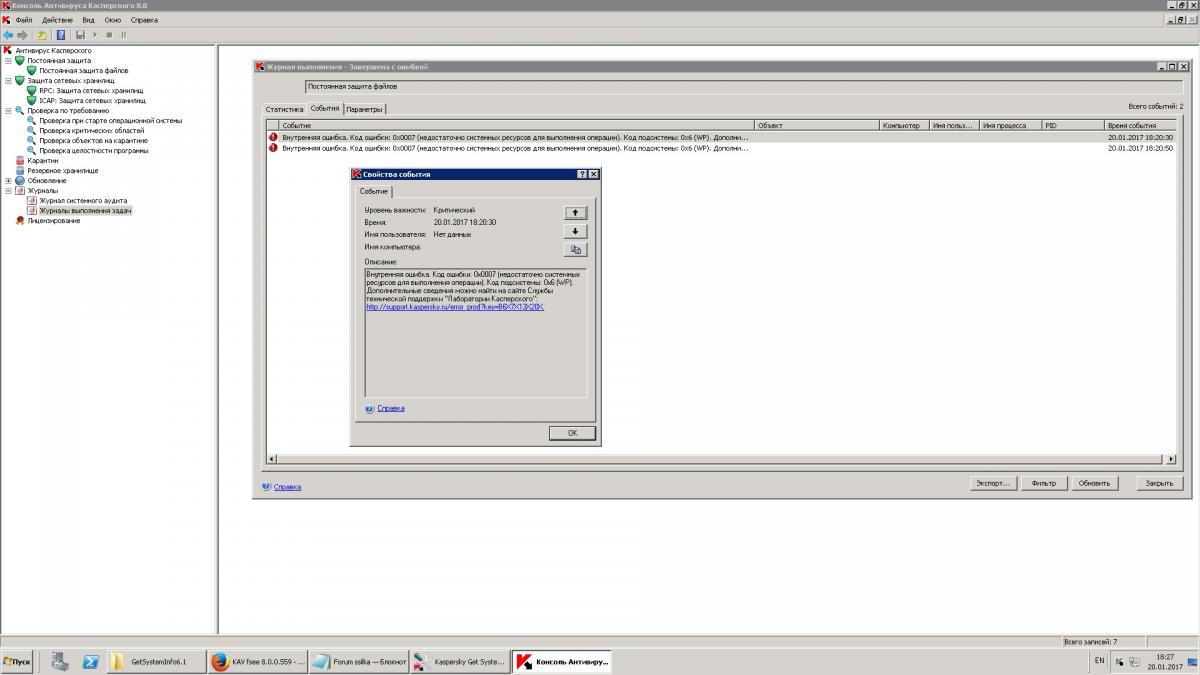Switch to Firefox "KAV fsee 8.0.0.559" taskbar item
Viewport: 1200px width, 675px height.
[257, 662]
